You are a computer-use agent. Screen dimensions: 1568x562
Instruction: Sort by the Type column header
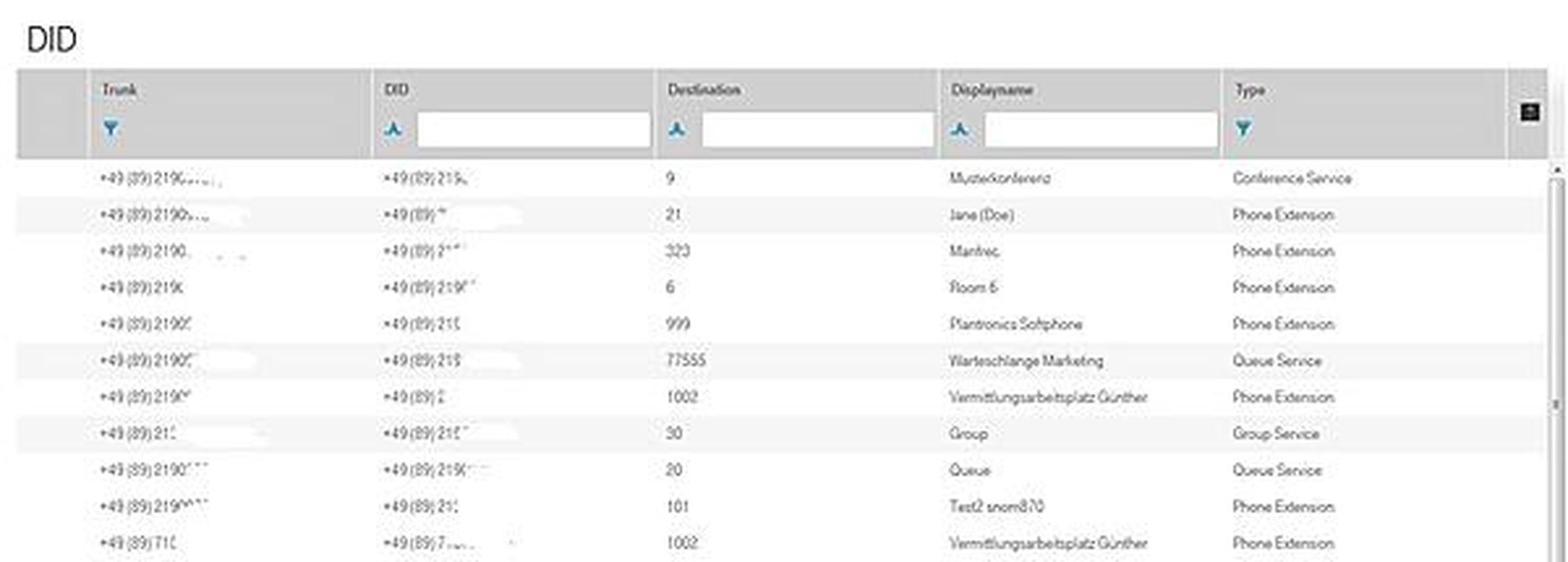pyautogui.click(x=1250, y=90)
